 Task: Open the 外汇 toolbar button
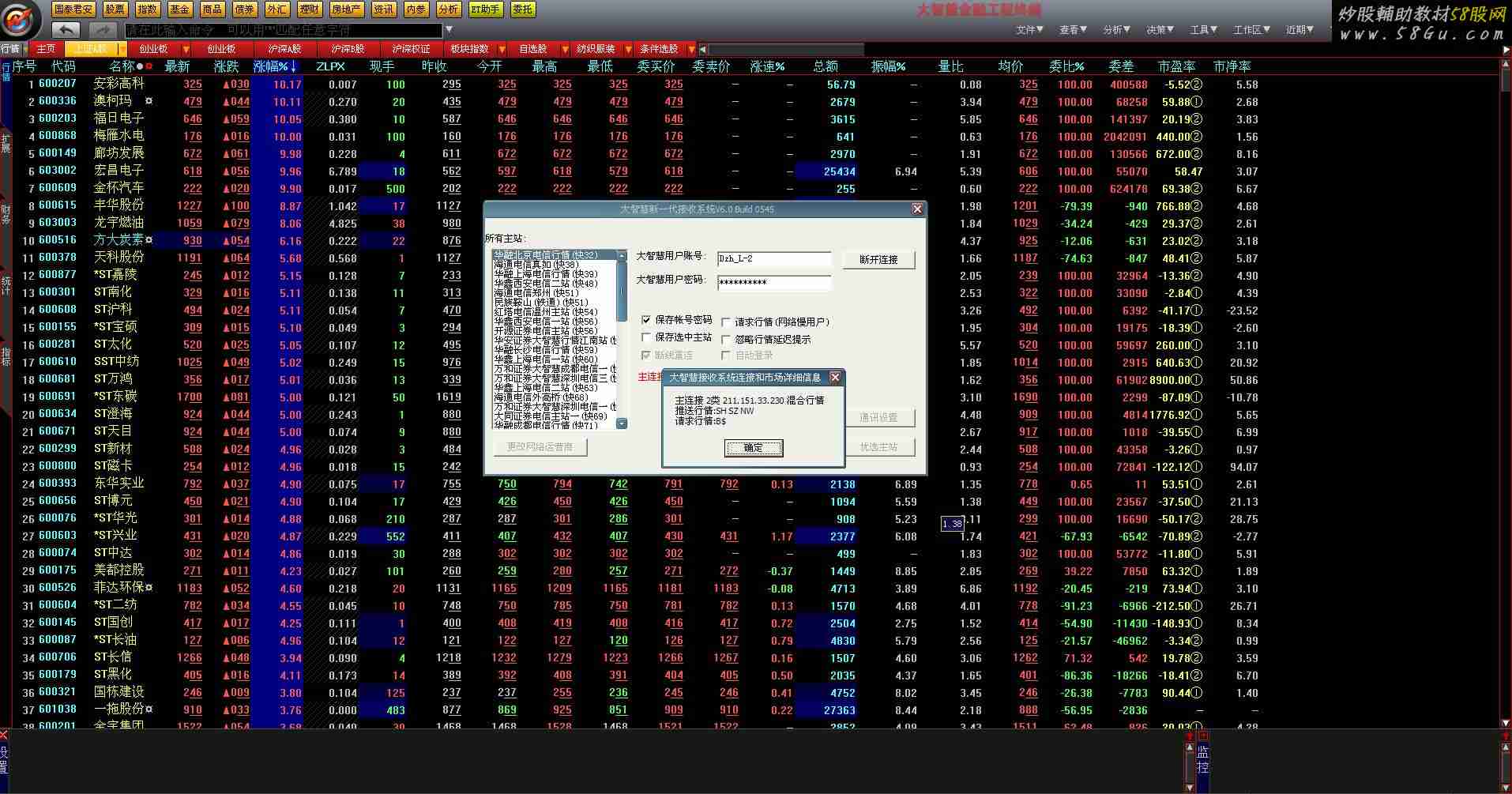pyautogui.click(x=276, y=9)
